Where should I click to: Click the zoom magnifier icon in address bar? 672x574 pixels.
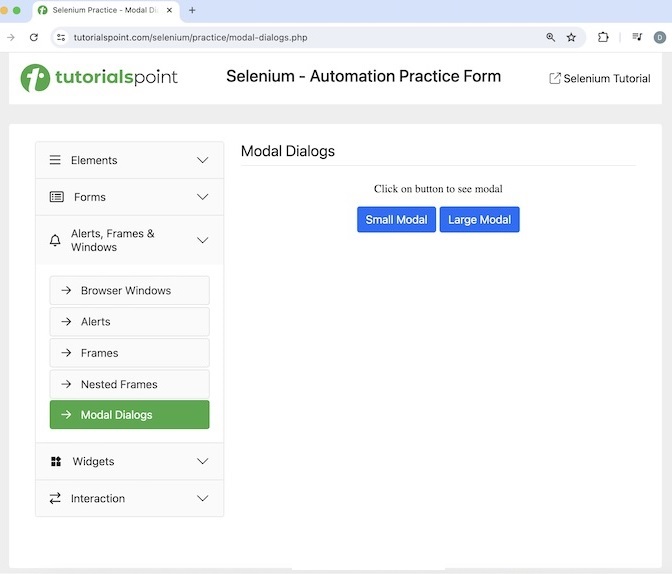pyautogui.click(x=550, y=37)
